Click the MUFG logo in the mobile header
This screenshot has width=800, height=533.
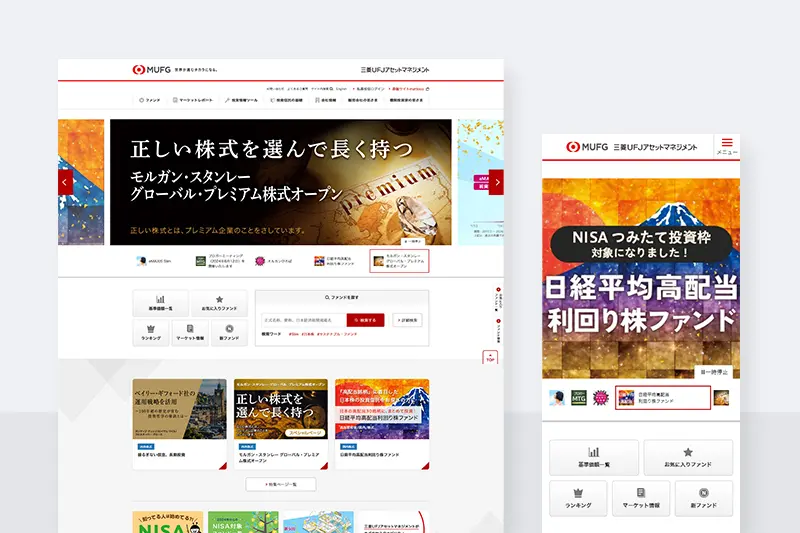point(587,147)
